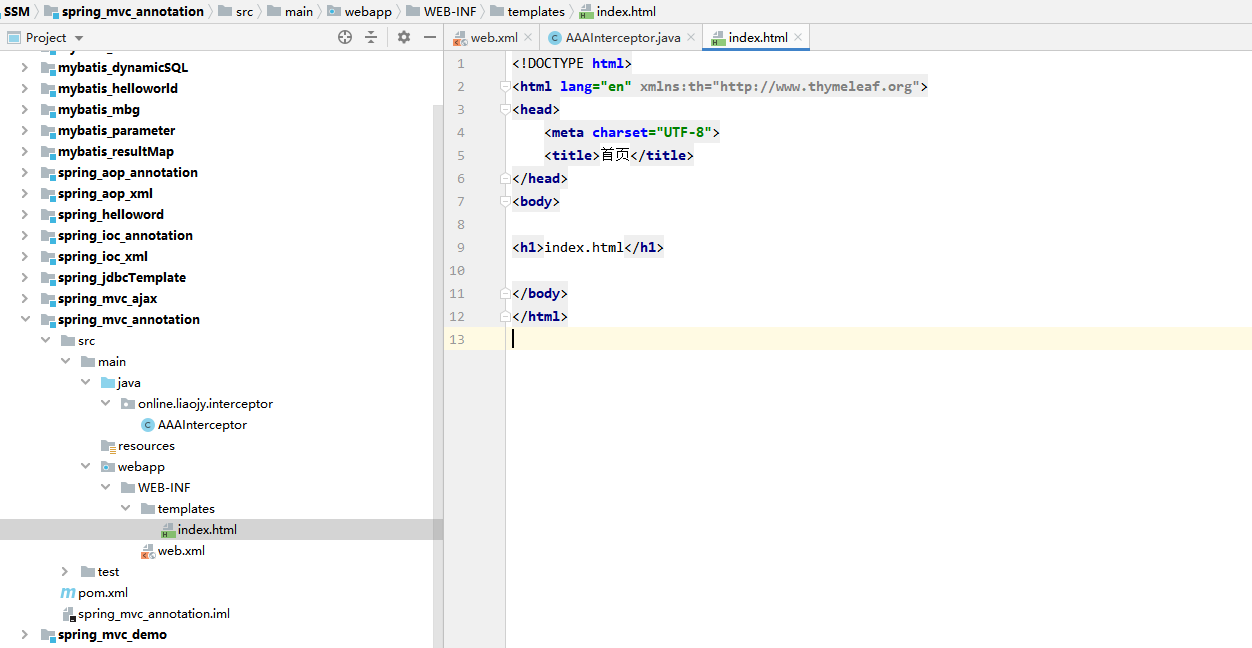Expand the spring_mvc_demo module
1252x648 pixels.
(x=25, y=634)
